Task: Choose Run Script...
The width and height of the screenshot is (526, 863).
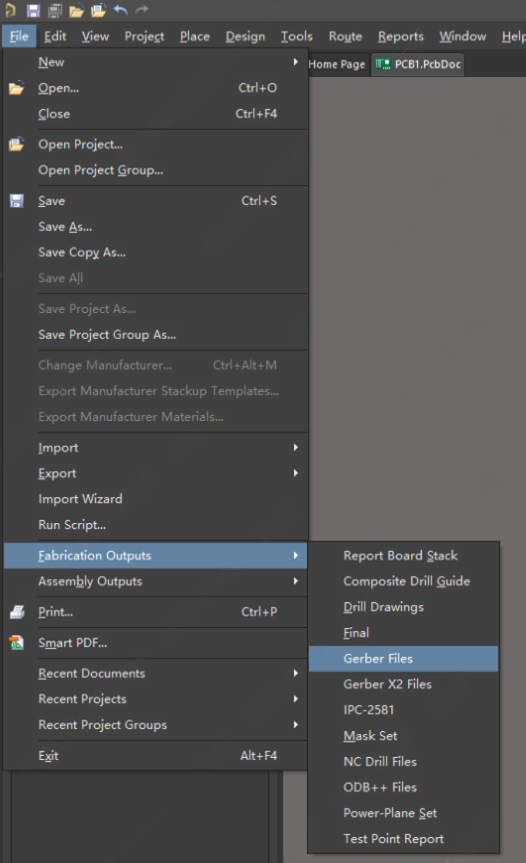Action: 155,525
